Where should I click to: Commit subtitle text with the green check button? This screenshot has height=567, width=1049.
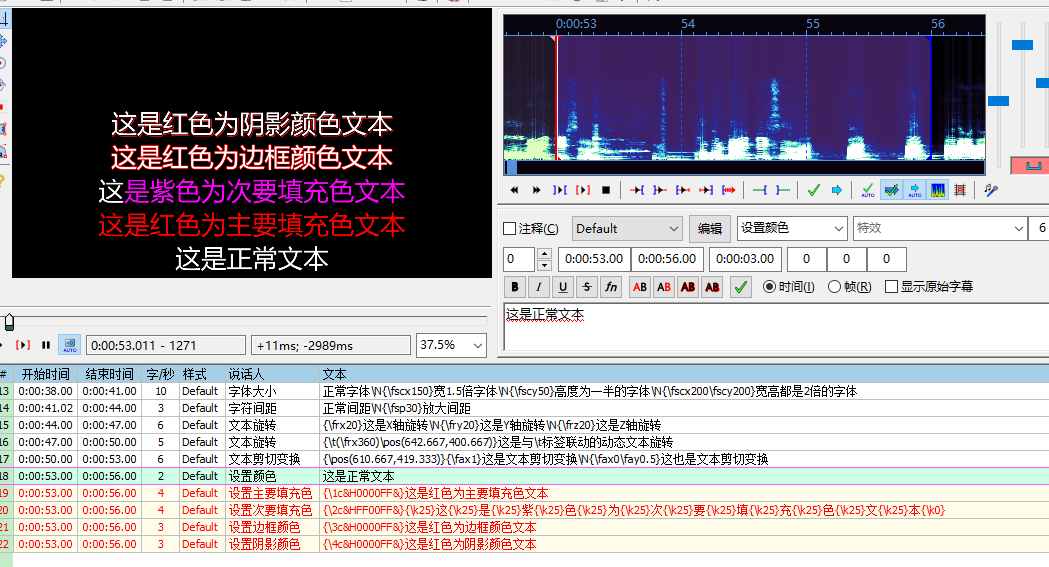pyautogui.click(x=741, y=287)
